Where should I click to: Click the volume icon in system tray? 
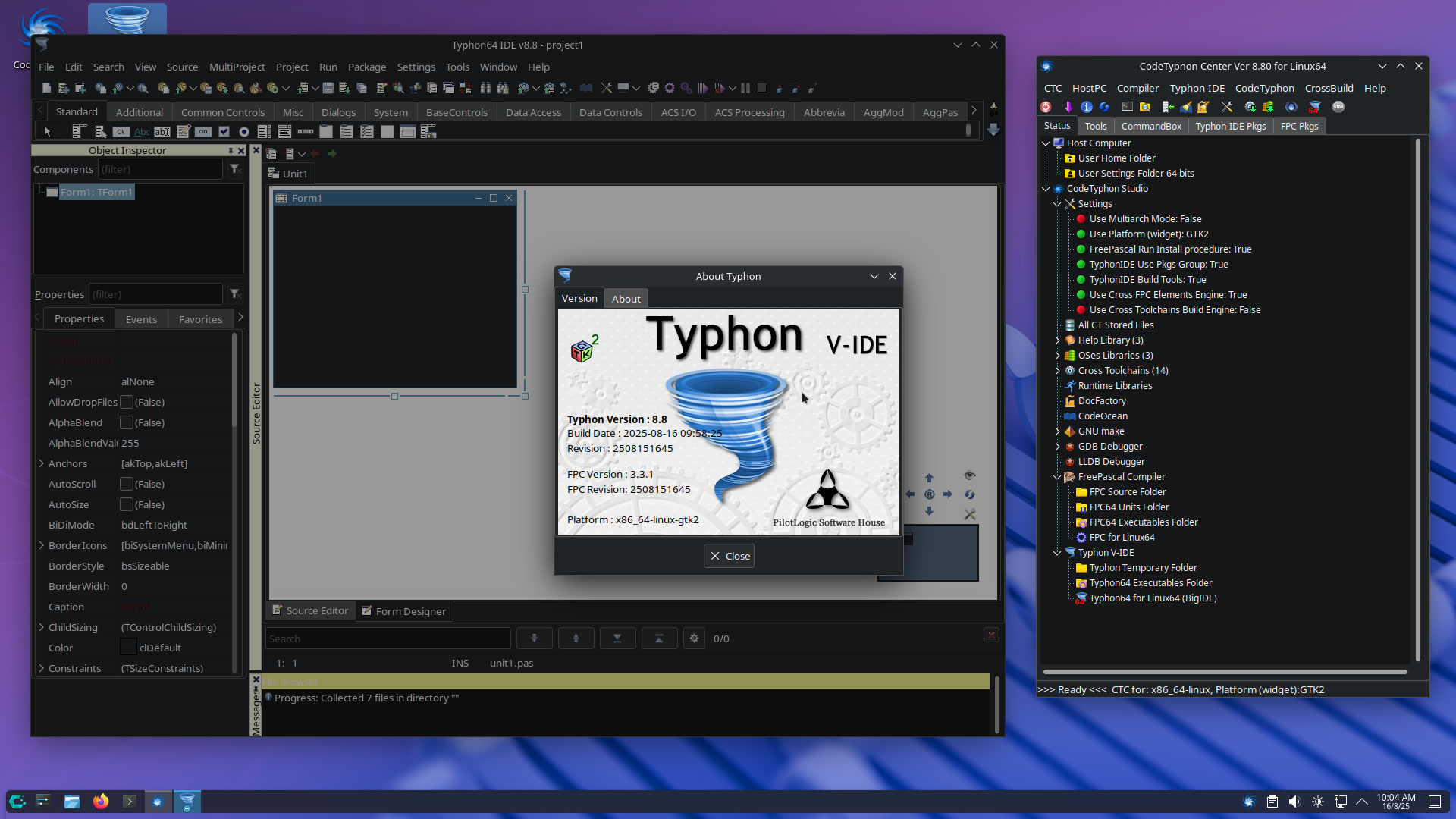click(x=1294, y=802)
